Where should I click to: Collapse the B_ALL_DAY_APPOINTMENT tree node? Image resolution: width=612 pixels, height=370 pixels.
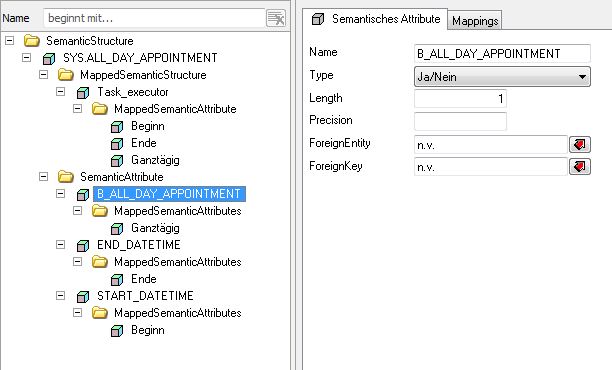[x=60, y=194]
